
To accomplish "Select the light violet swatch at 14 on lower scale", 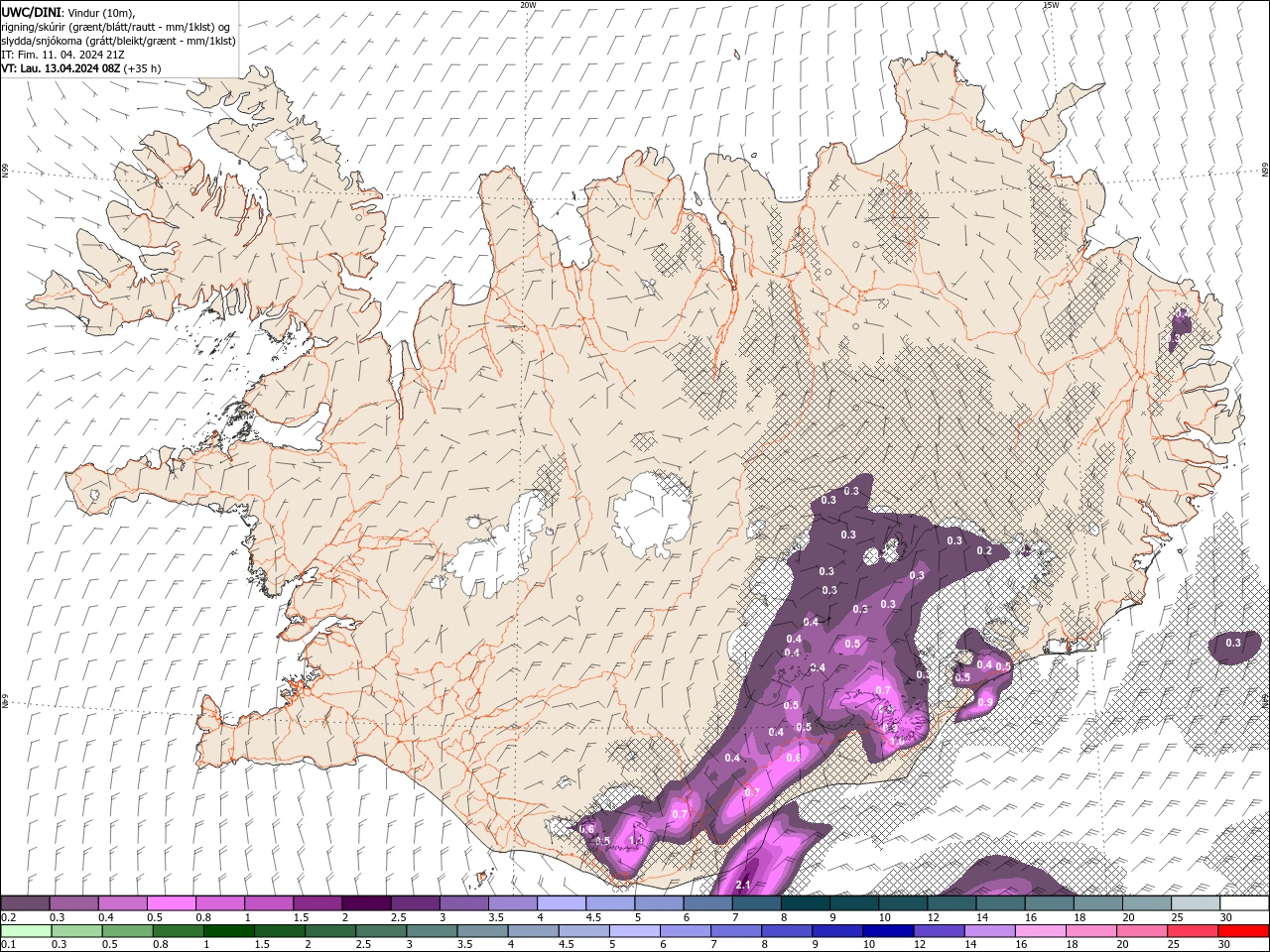I will click(987, 931).
